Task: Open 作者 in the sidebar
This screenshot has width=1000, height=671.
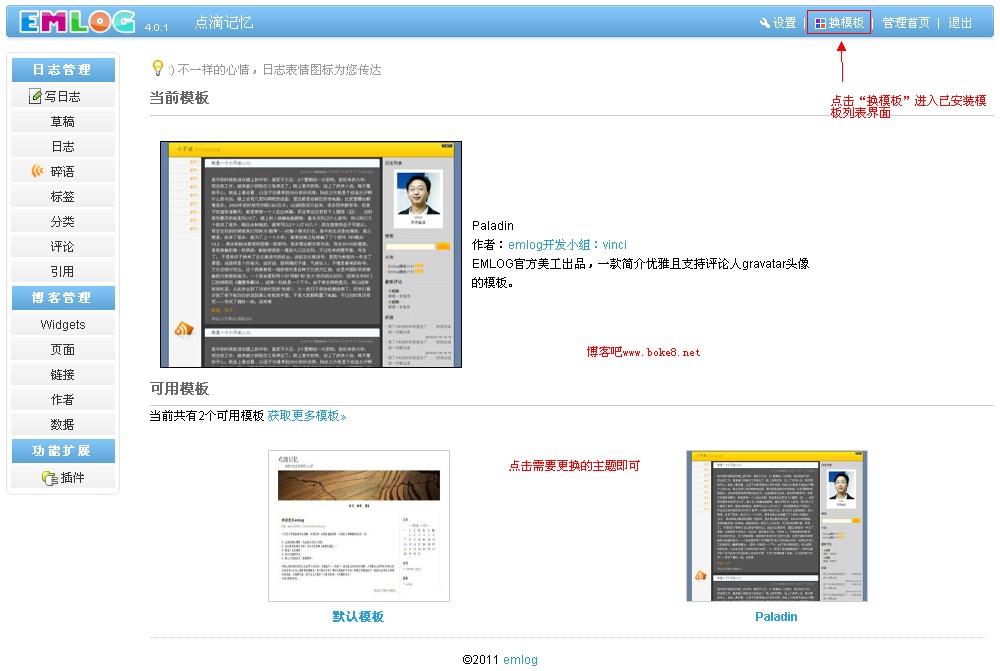Action: [x=63, y=399]
